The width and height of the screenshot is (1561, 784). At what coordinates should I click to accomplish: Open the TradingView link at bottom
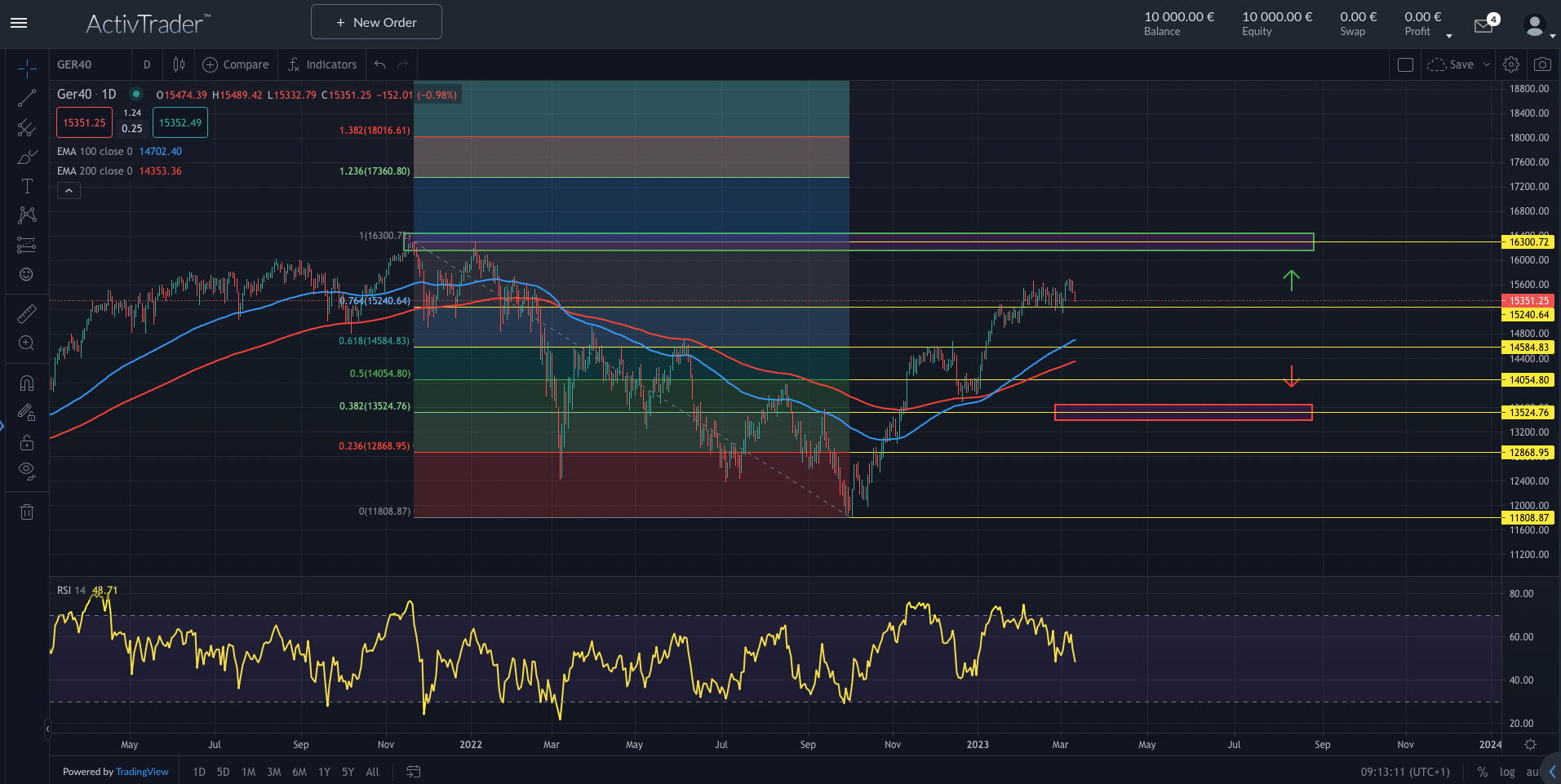(141, 771)
